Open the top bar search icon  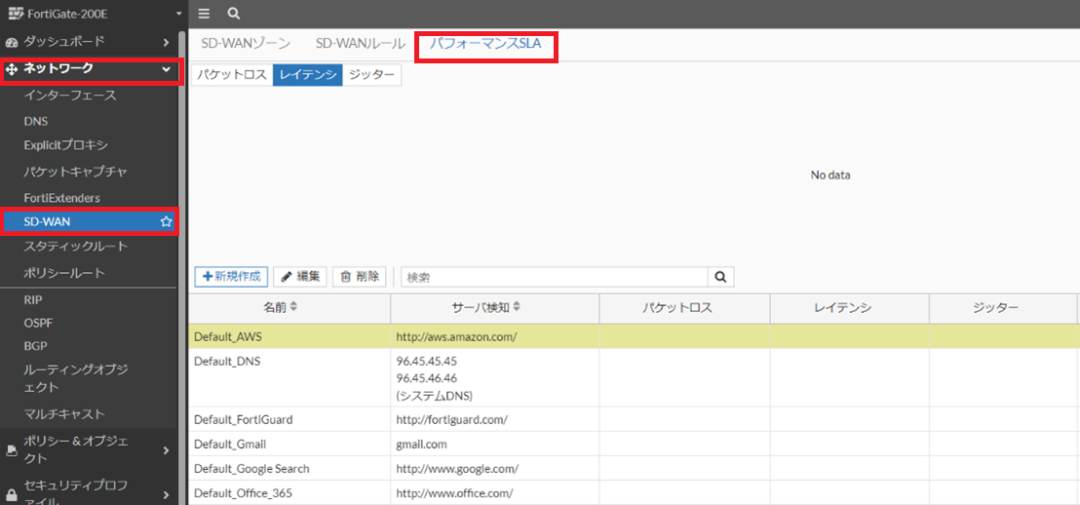click(x=233, y=13)
